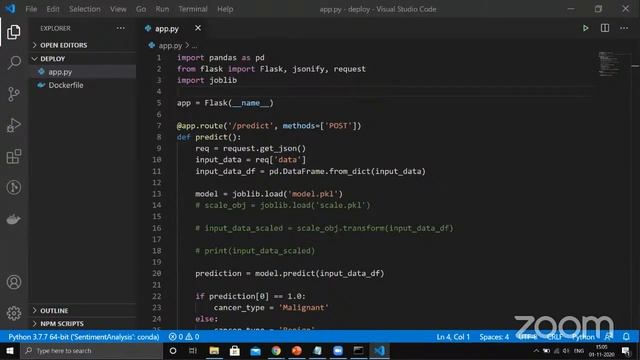Open the terminal window from the taskbar
Image resolution: width=640 pixels, height=360 pixels.
click(358, 351)
